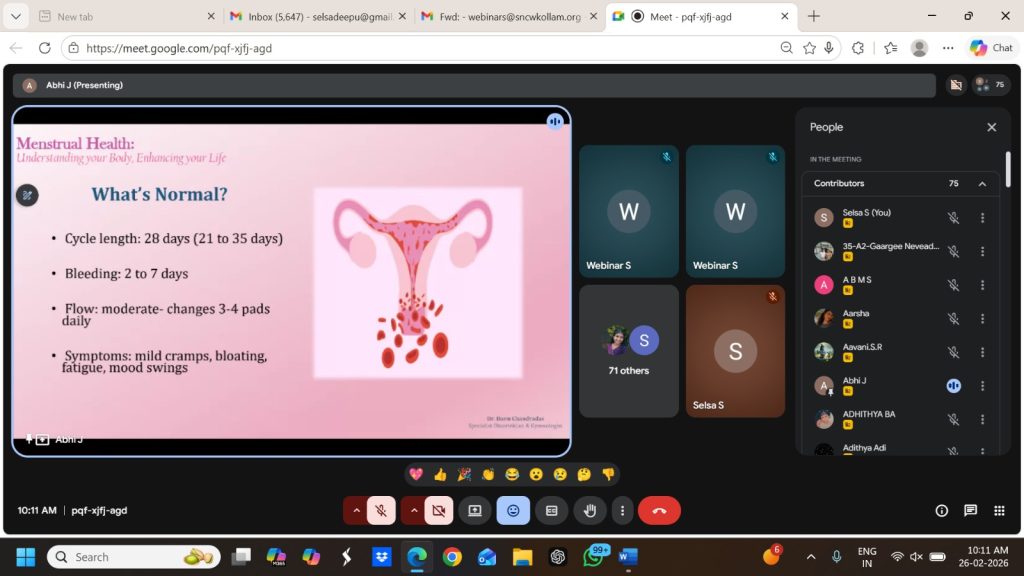Open the Present now screen share button
The image size is (1024, 576).
tap(475, 510)
